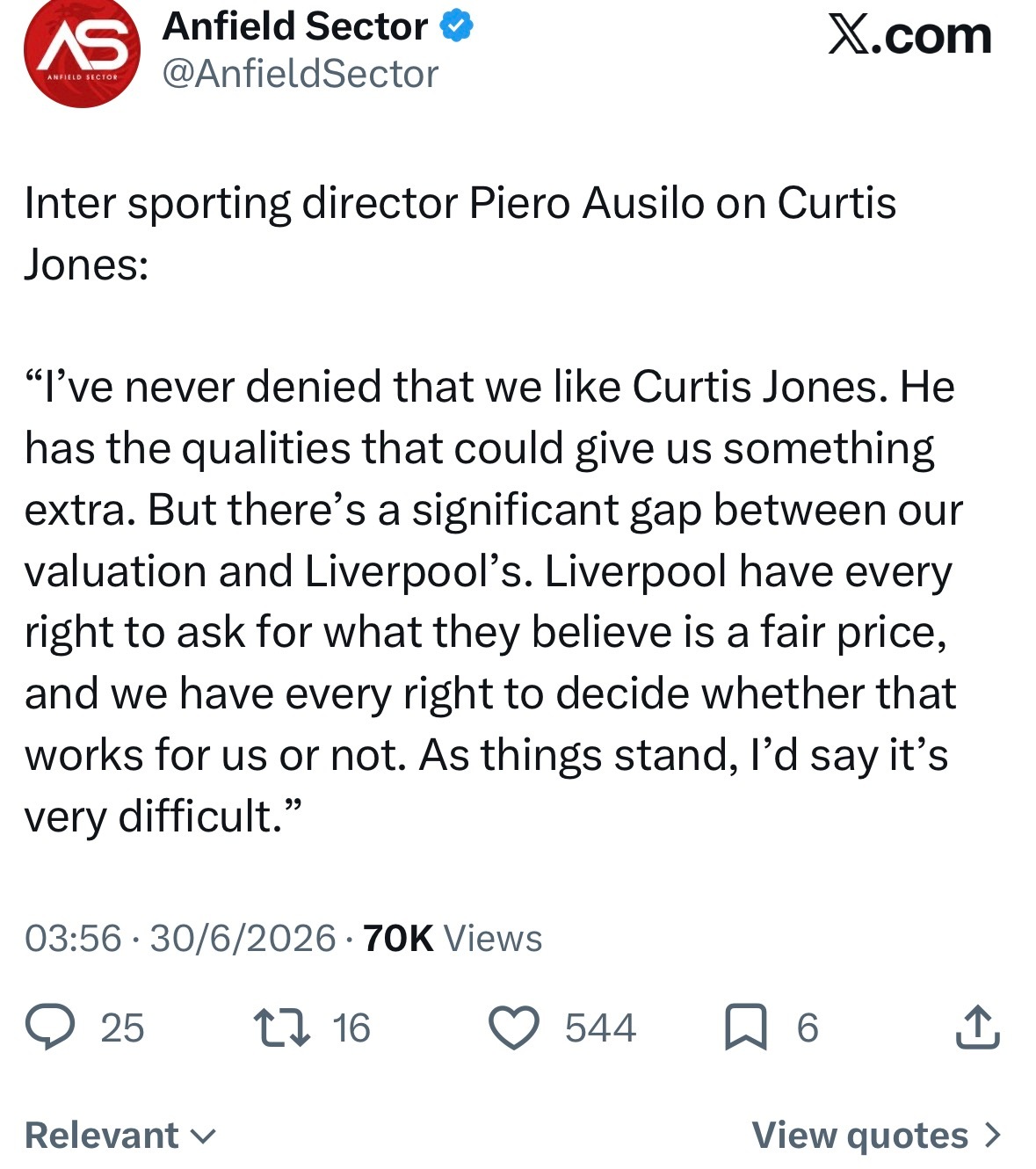Click the 25 replies count
Screen dimensions: 1036x1169
point(122,1028)
